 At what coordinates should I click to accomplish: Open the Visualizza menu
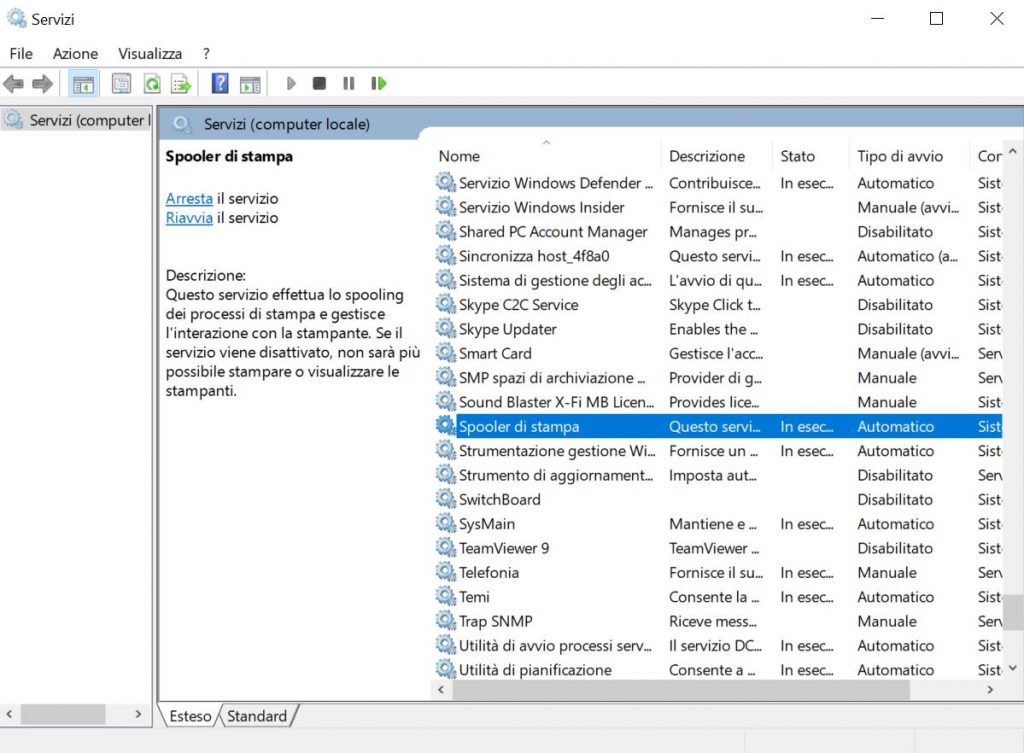click(150, 54)
